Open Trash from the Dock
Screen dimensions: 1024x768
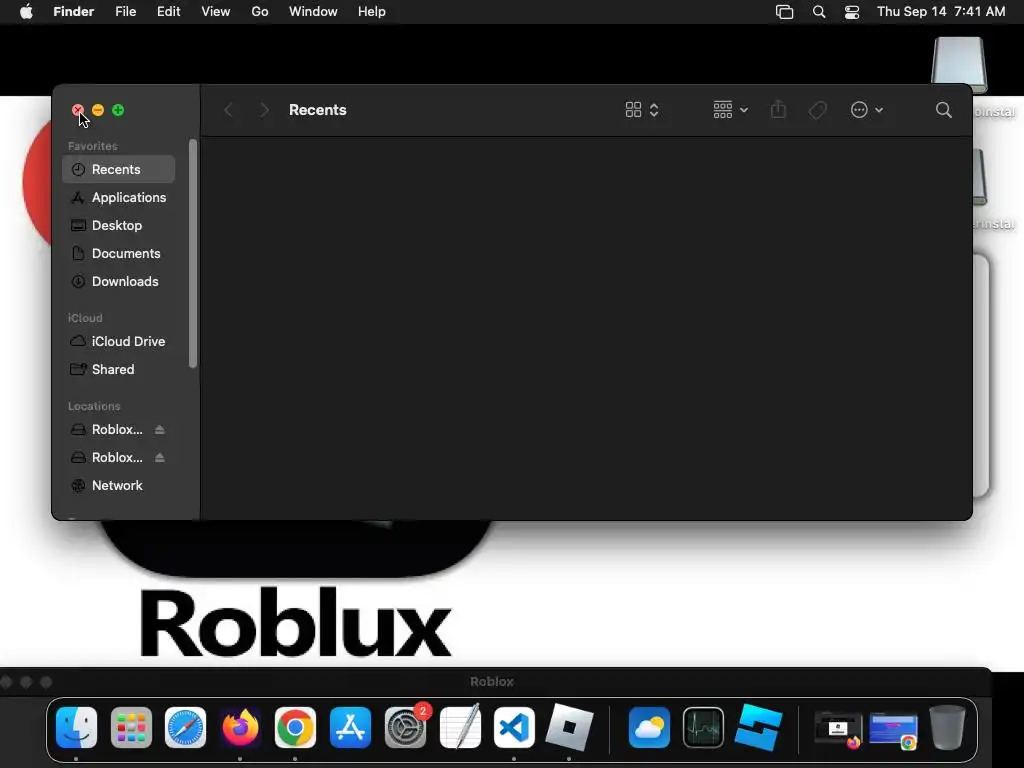[948, 728]
